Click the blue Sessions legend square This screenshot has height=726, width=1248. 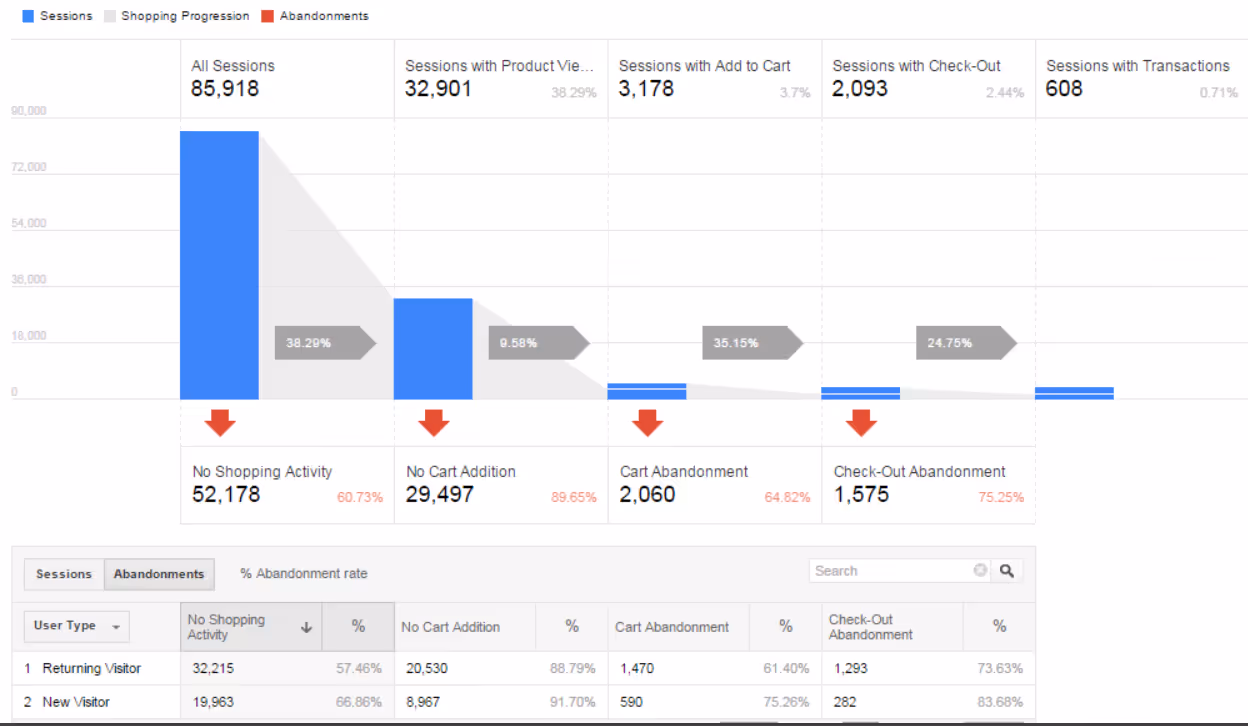click(x=26, y=15)
